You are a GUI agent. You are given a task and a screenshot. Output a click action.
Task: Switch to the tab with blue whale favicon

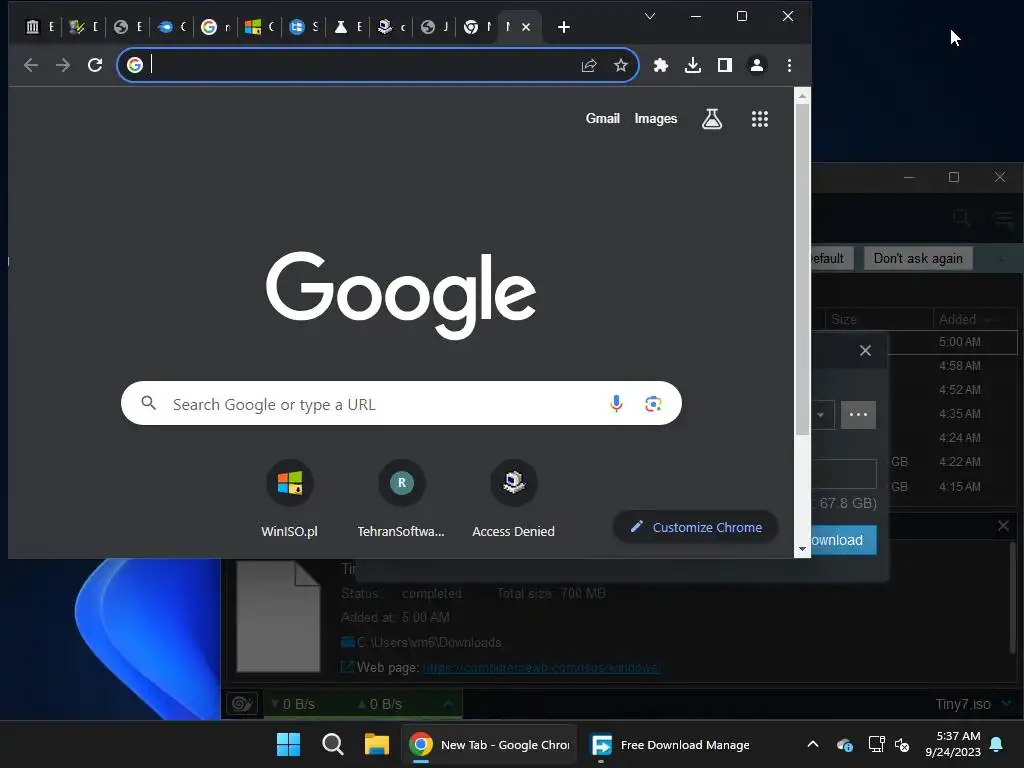coord(172,27)
